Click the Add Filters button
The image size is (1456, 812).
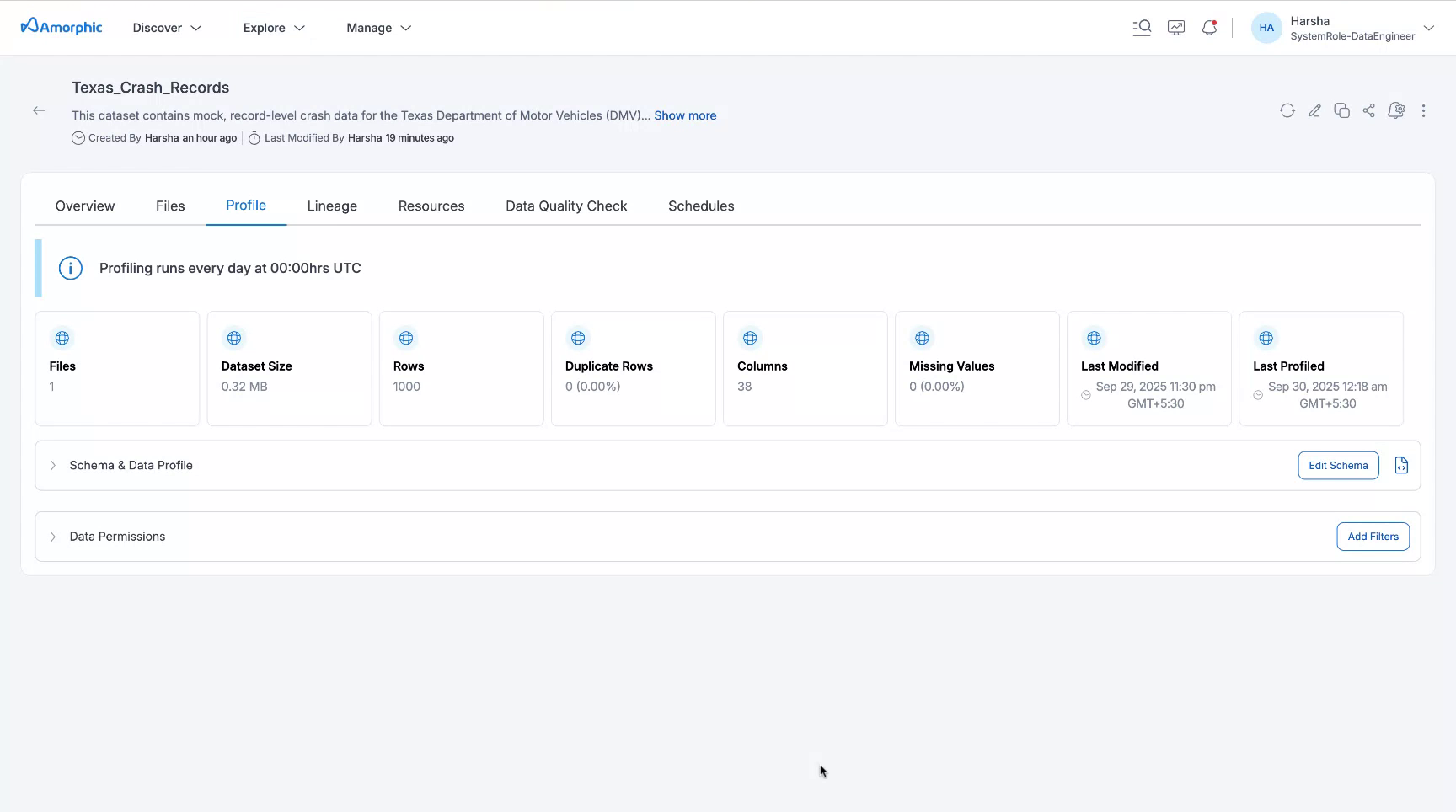click(1373, 537)
